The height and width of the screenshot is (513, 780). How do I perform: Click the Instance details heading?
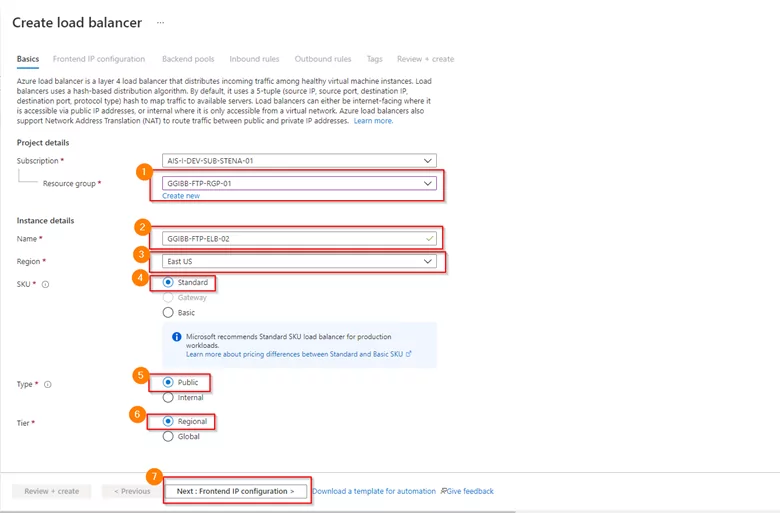45,220
